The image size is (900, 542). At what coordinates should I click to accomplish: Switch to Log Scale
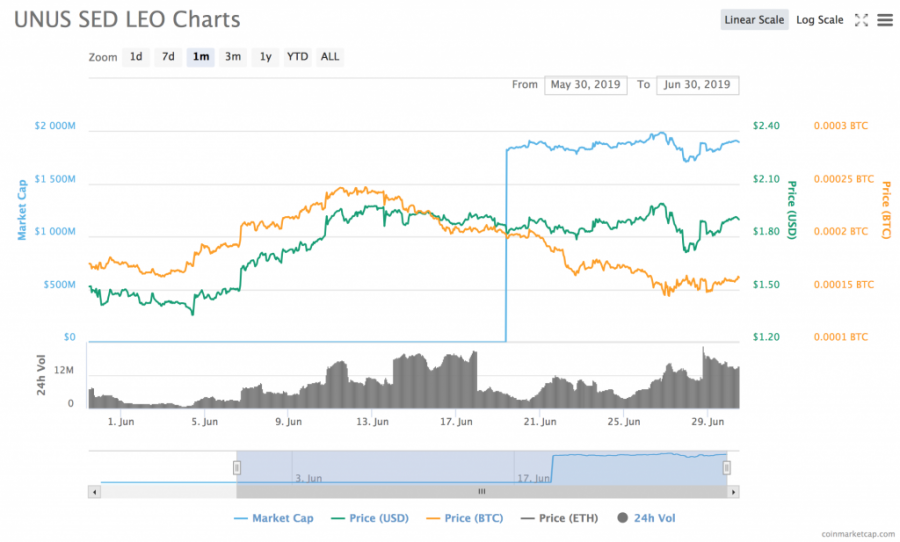pyautogui.click(x=820, y=20)
